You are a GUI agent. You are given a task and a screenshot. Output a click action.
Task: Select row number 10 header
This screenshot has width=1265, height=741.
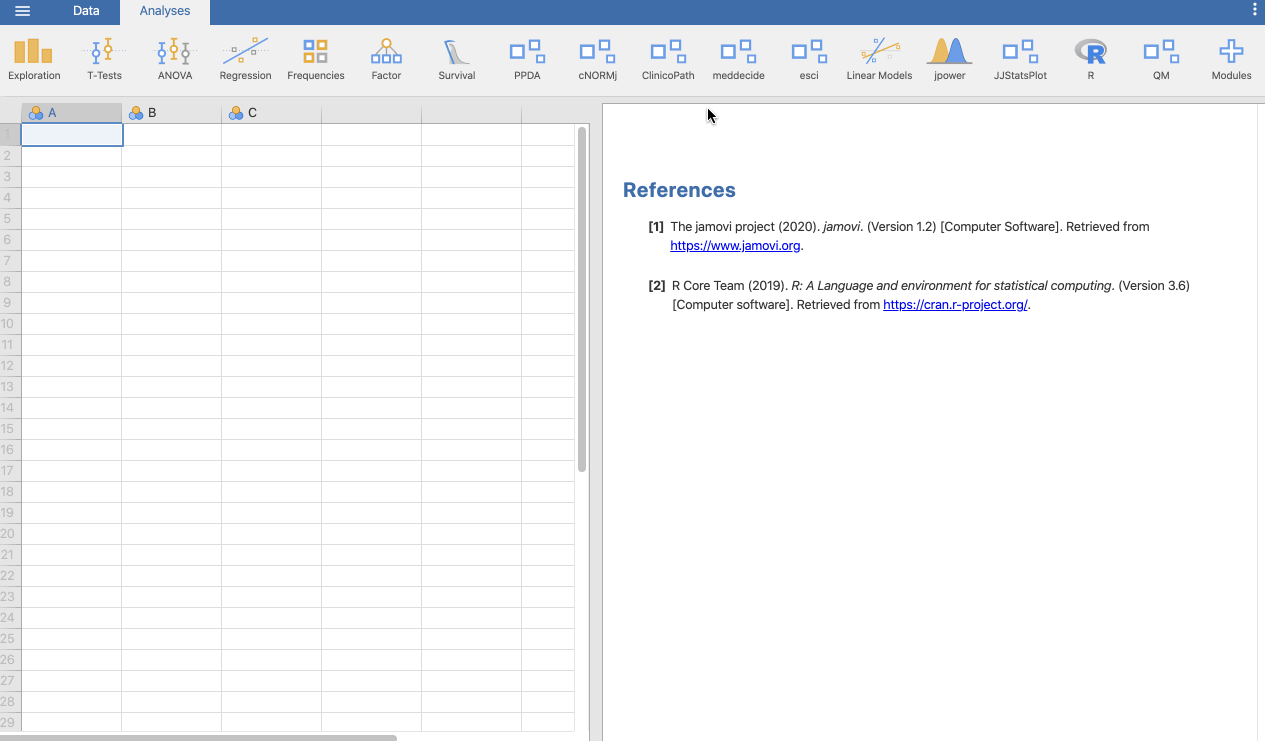point(10,323)
